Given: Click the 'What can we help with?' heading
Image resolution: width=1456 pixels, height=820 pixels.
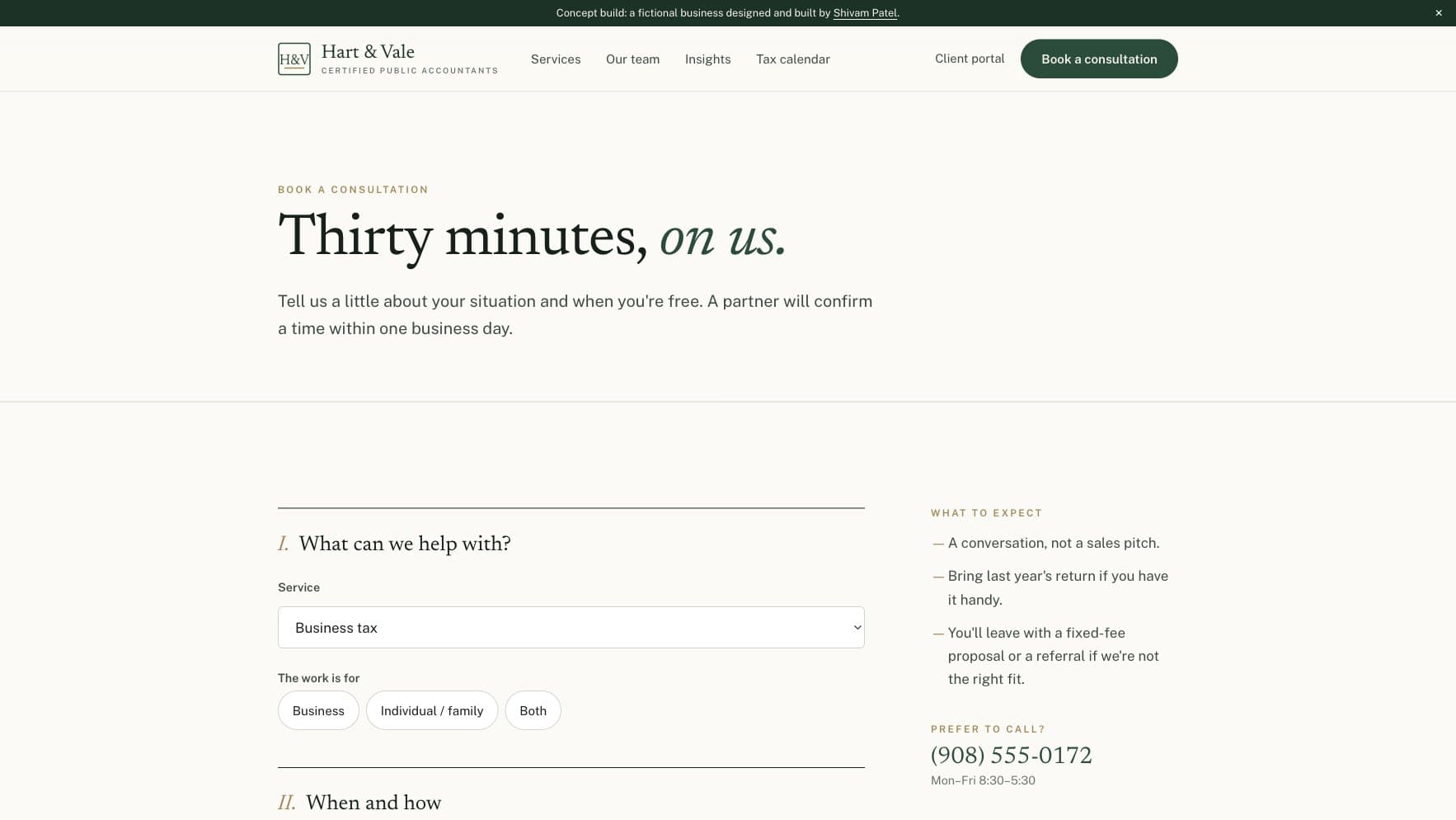Looking at the screenshot, I should pyautogui.click(x=405, y=544).
